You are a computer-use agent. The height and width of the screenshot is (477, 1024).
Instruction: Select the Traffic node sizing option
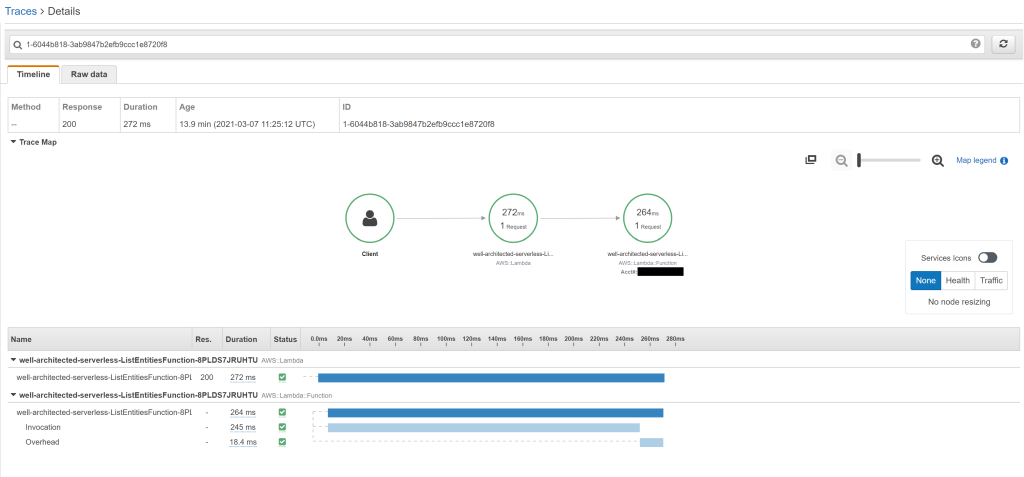coord(991,281)
